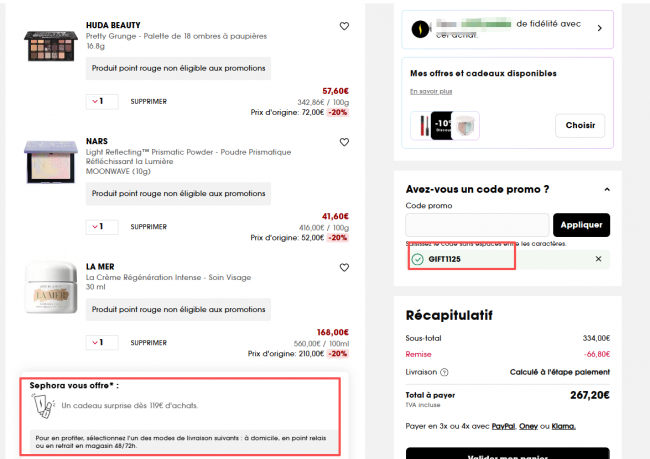Favorite the La Mer cream with the heart icon
The image size is (650, 459).
point(344,267)
